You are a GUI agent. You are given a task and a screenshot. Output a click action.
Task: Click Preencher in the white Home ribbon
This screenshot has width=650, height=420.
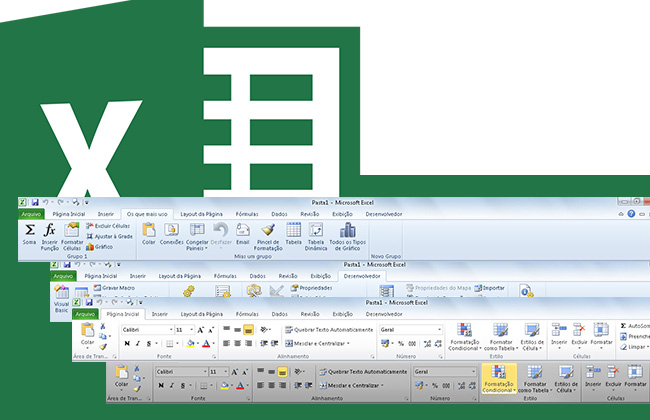pyautogui.click(x=635, y=336)
